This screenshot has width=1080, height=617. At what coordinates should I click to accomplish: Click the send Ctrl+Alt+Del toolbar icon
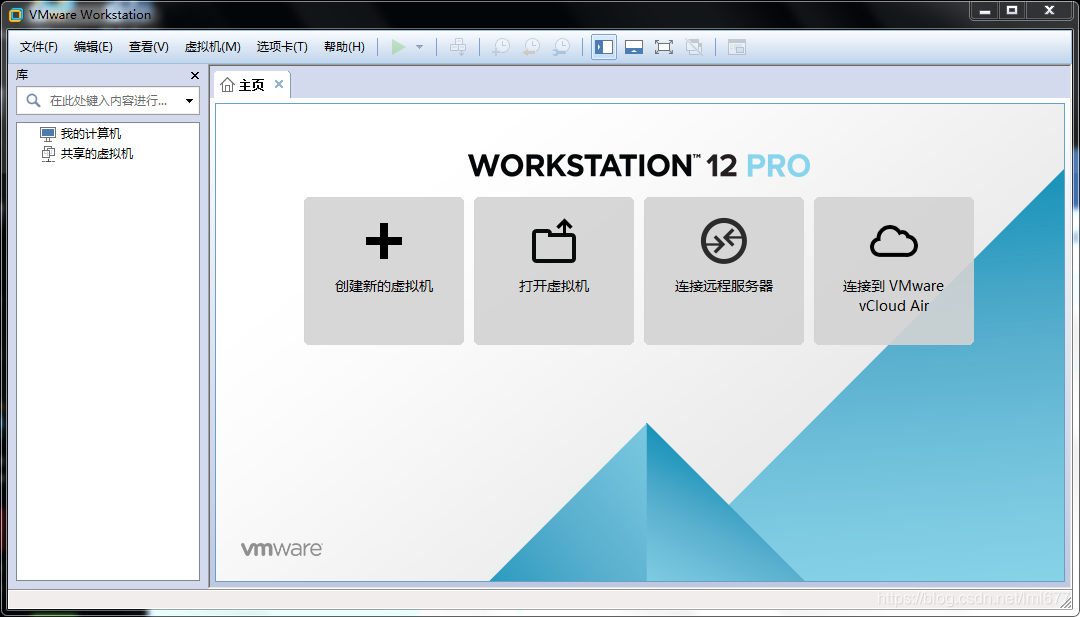(458, 47)
